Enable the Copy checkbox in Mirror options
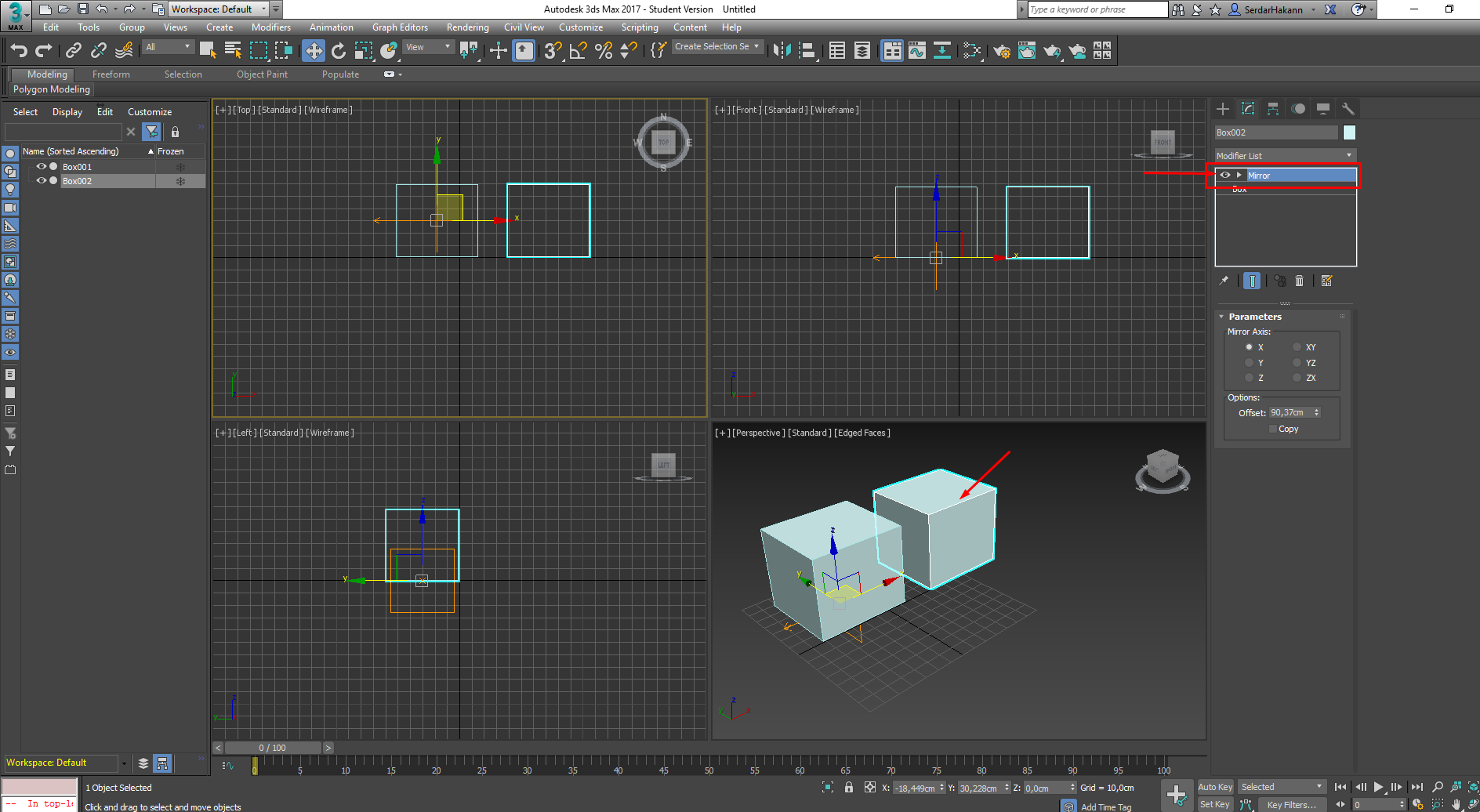Screen dimensions: 1480x812 tap(1273, 429)
